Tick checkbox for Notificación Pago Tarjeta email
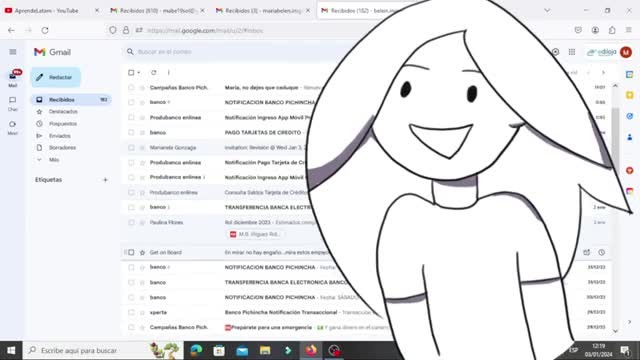The image size is (640, 360). 131,162
